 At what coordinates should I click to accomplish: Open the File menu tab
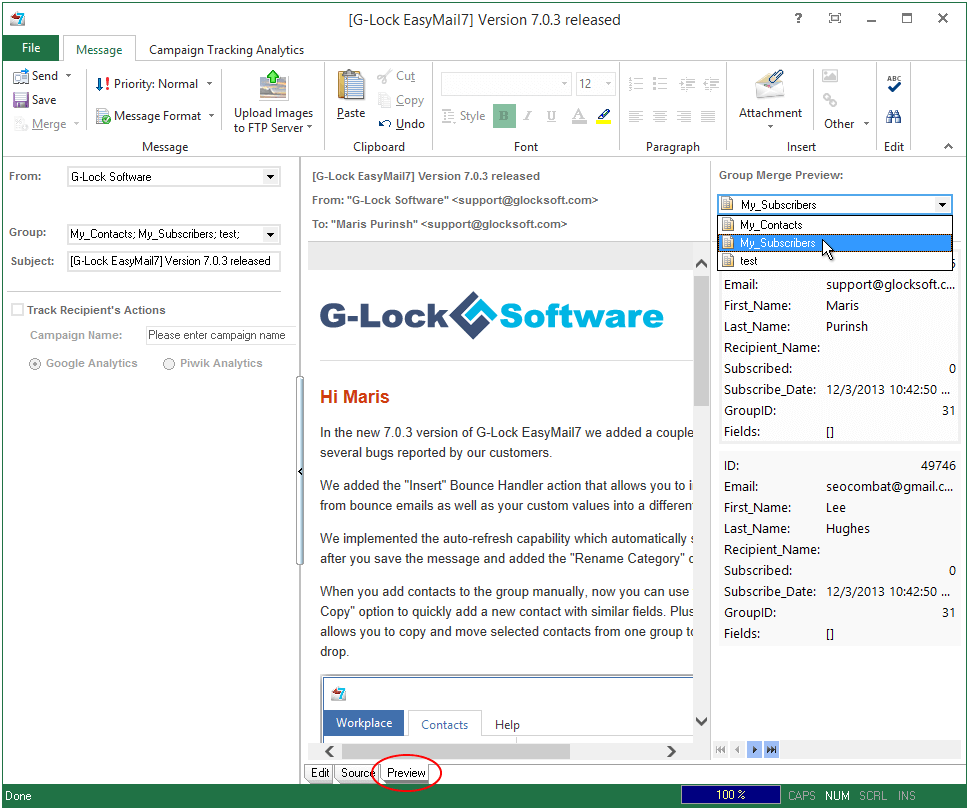31,48
